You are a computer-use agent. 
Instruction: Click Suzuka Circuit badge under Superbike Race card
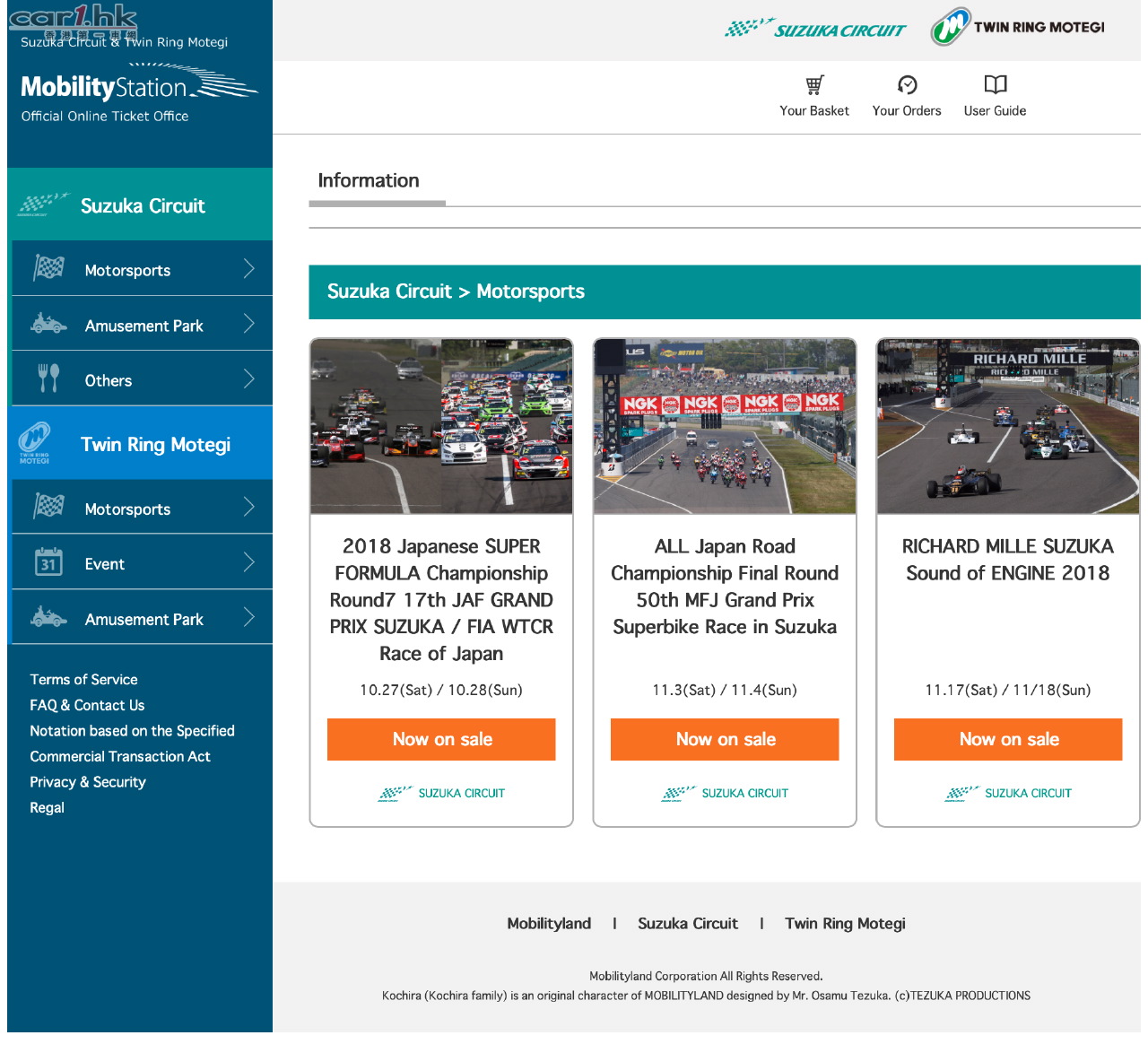click(725, 793)
